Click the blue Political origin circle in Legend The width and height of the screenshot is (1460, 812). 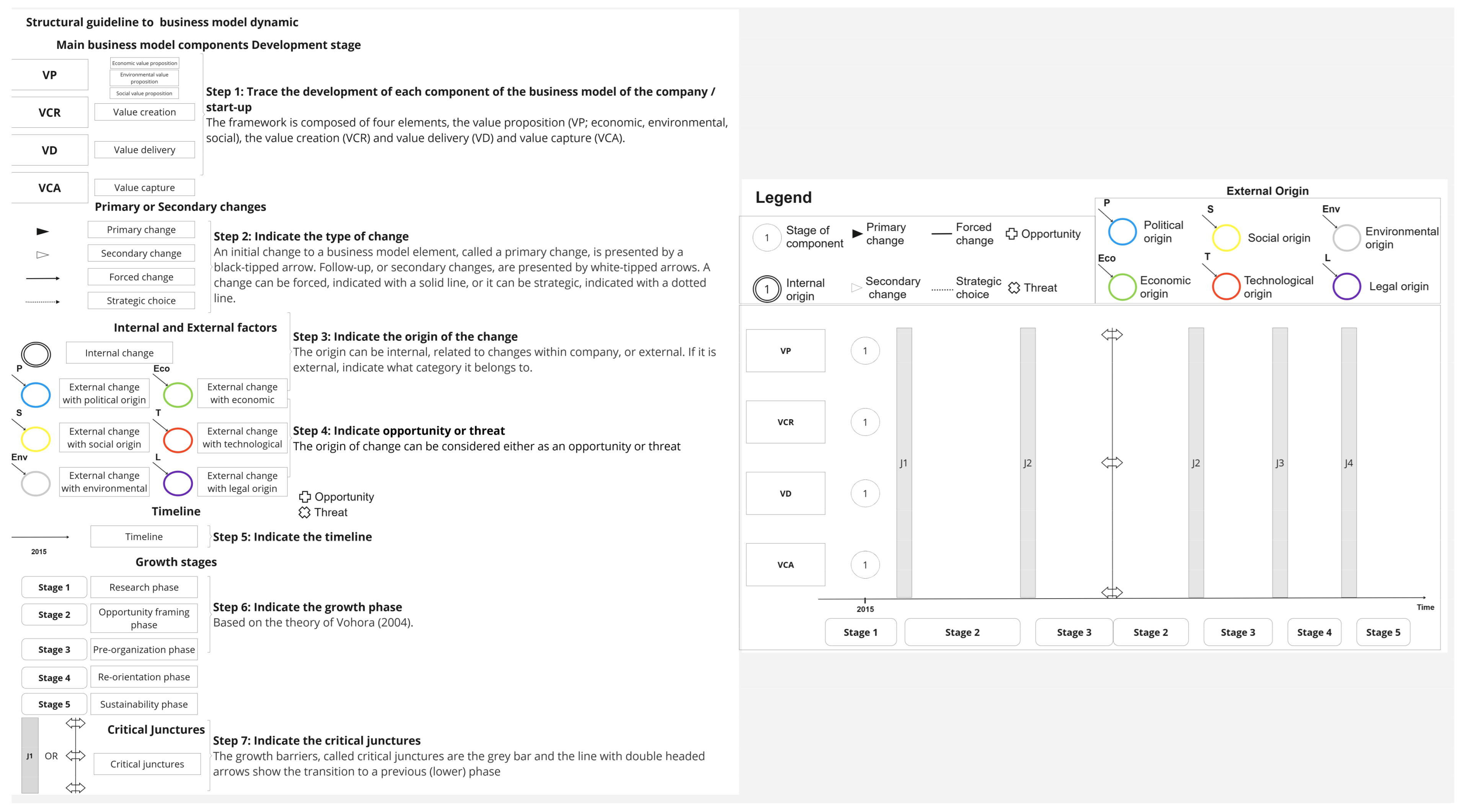click(1122, 232)
